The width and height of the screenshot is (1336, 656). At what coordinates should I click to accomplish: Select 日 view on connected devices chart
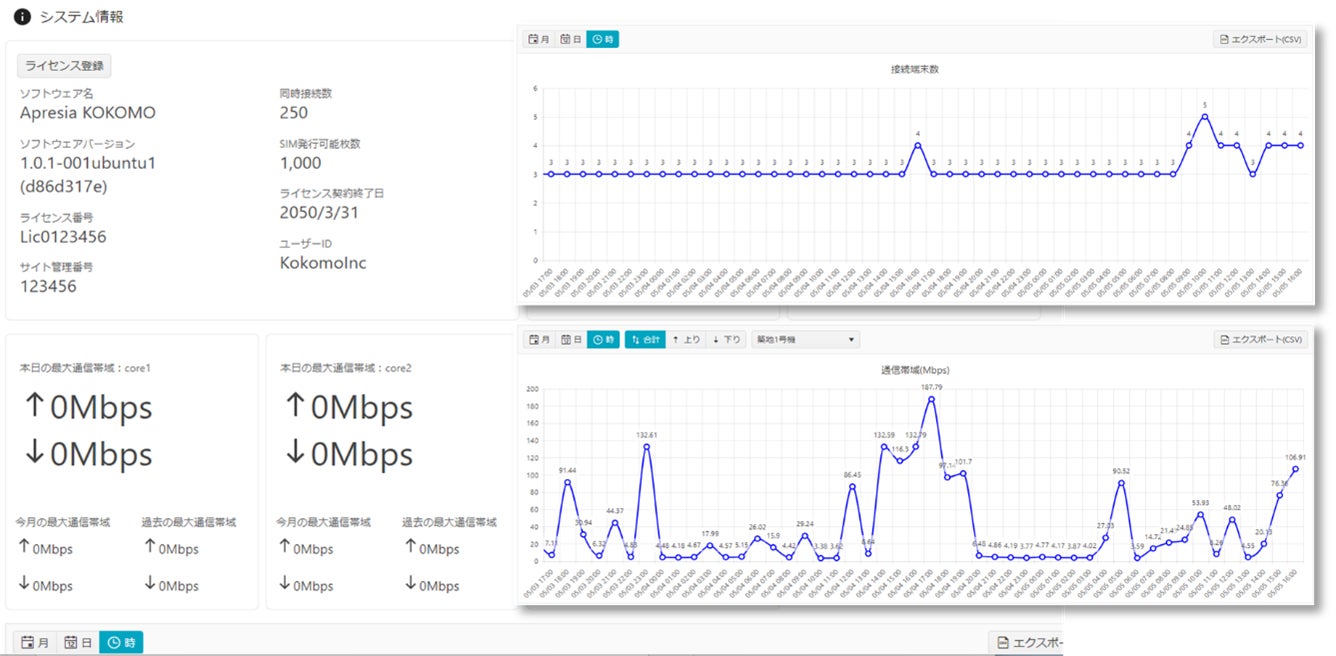(x=571, y=39)
